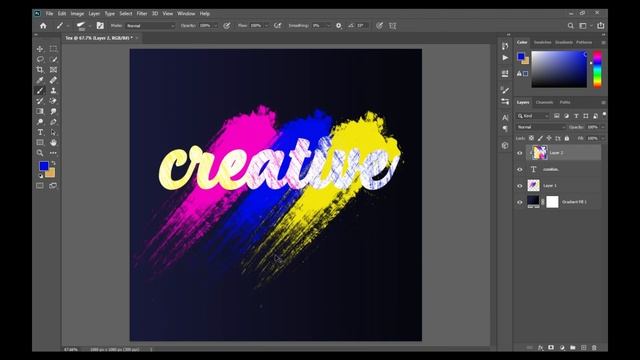Select the Pen tool

[x=53, y=122]
